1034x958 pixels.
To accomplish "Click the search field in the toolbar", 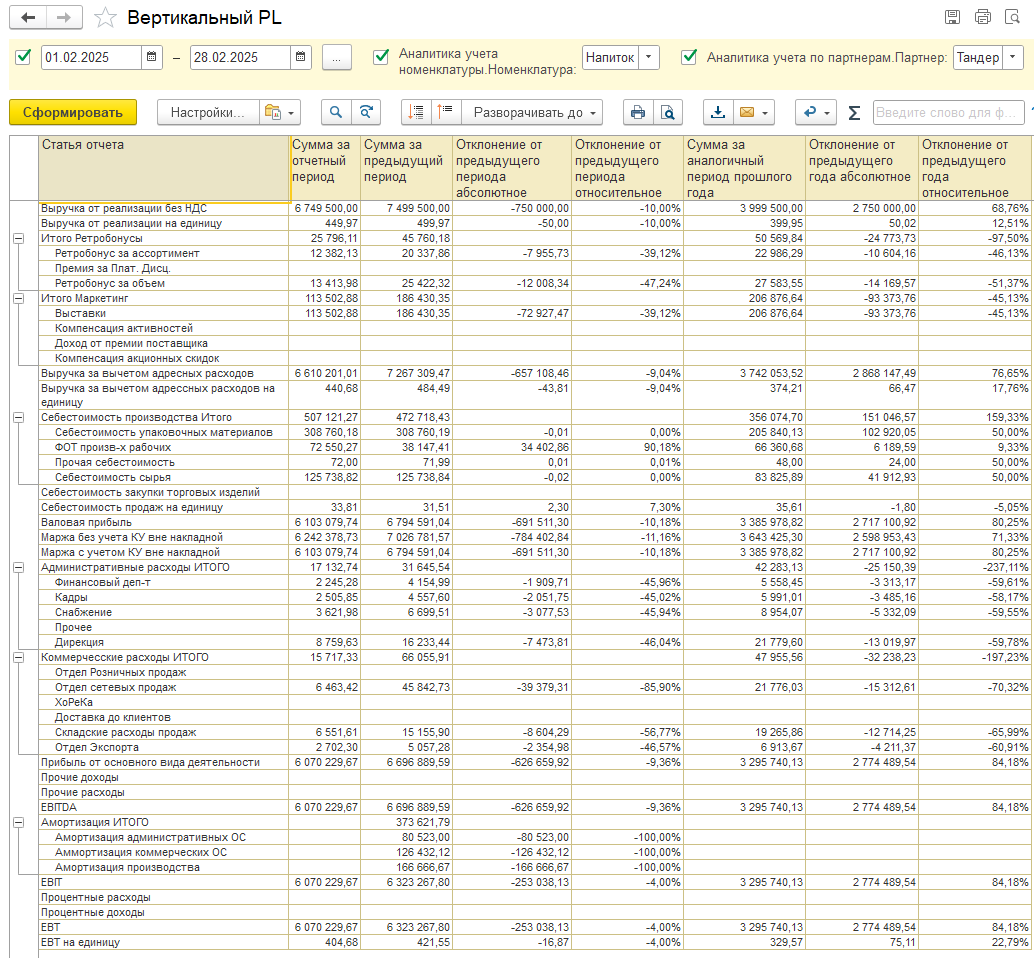I will tap(947, 112).
